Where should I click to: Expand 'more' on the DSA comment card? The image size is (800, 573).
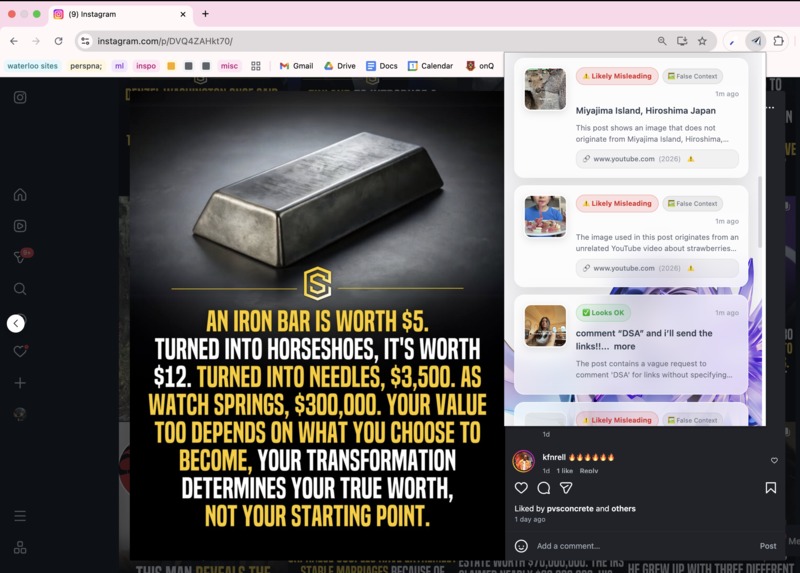point(624,346)
